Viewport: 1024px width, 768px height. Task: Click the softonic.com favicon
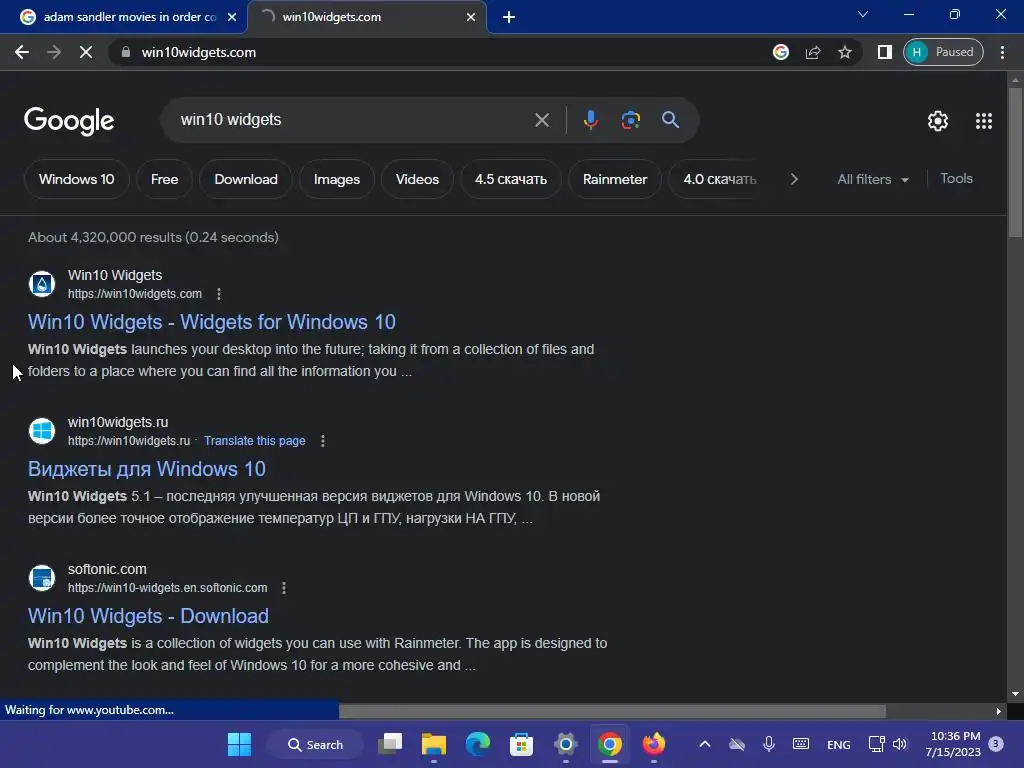42,578
